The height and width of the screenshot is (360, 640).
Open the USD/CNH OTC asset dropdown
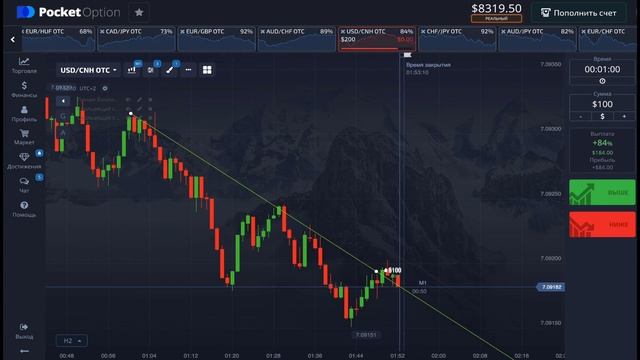click(88, 70)
